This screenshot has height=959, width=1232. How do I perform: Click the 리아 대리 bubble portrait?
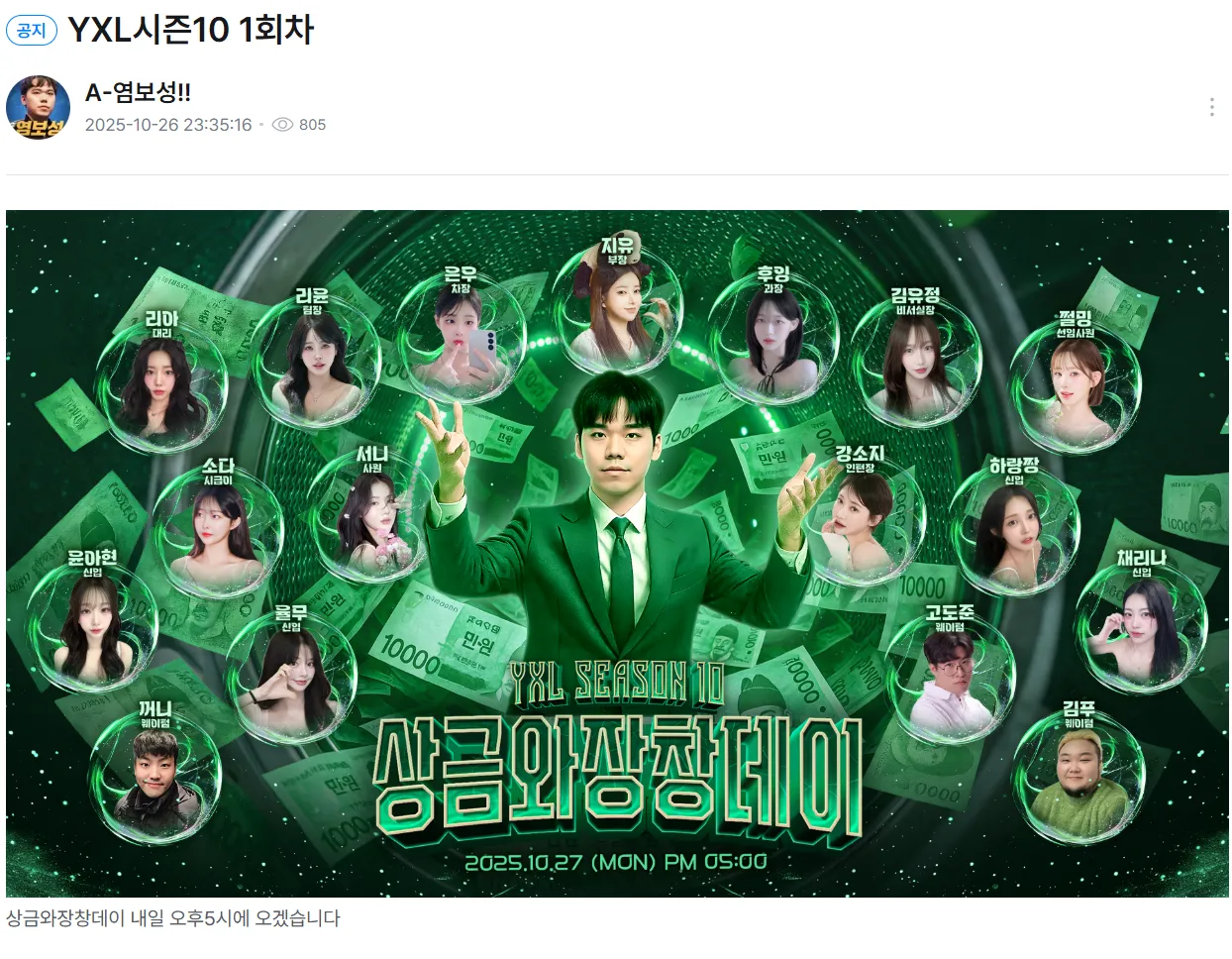165,386
